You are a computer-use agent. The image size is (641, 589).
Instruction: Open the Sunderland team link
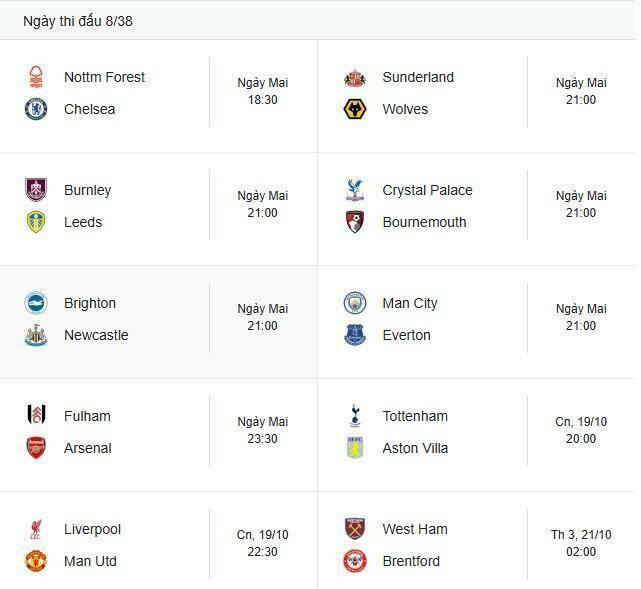418,77
